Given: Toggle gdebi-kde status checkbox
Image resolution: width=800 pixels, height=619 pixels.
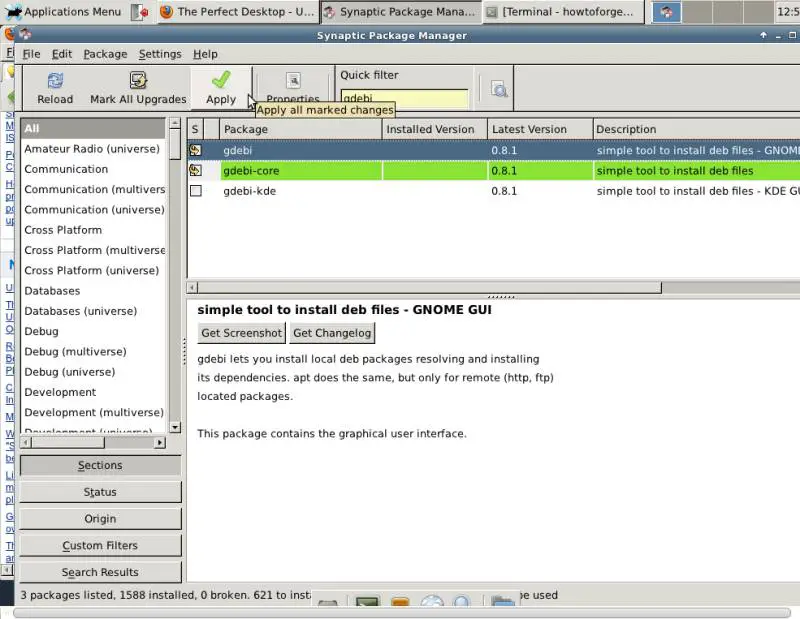Looking at the screenshot, I should pyautogui.click(x=195, y=191).
